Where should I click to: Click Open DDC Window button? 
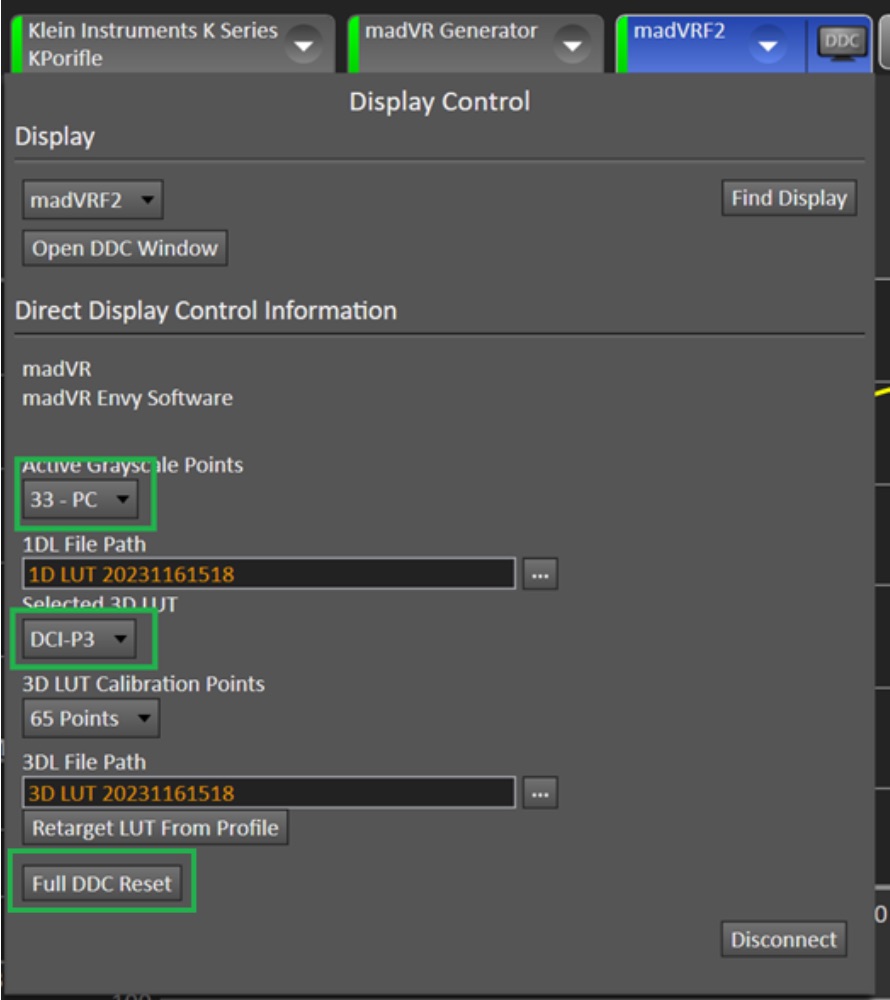click(125, 248)
